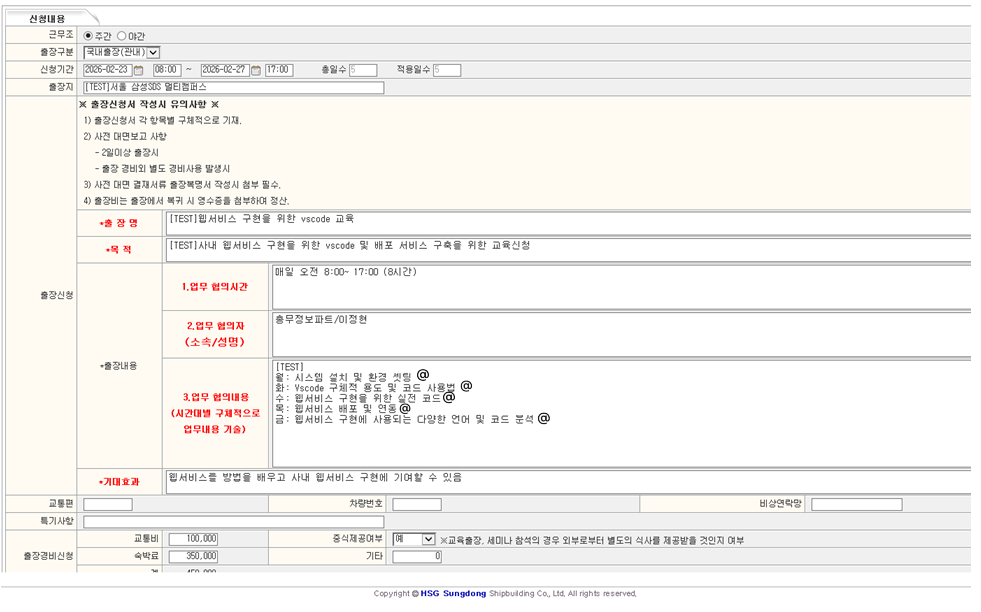Click the @ icon on the 화 Vscode line

(x=465, y=387)
